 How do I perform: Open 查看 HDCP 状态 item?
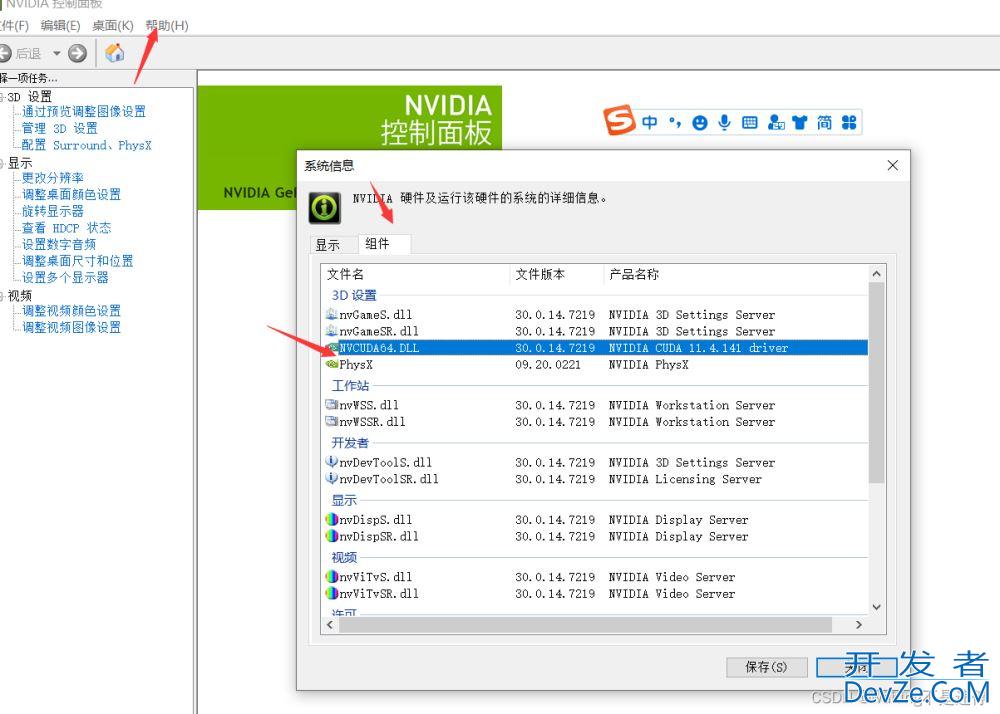(x=66, y=228)
